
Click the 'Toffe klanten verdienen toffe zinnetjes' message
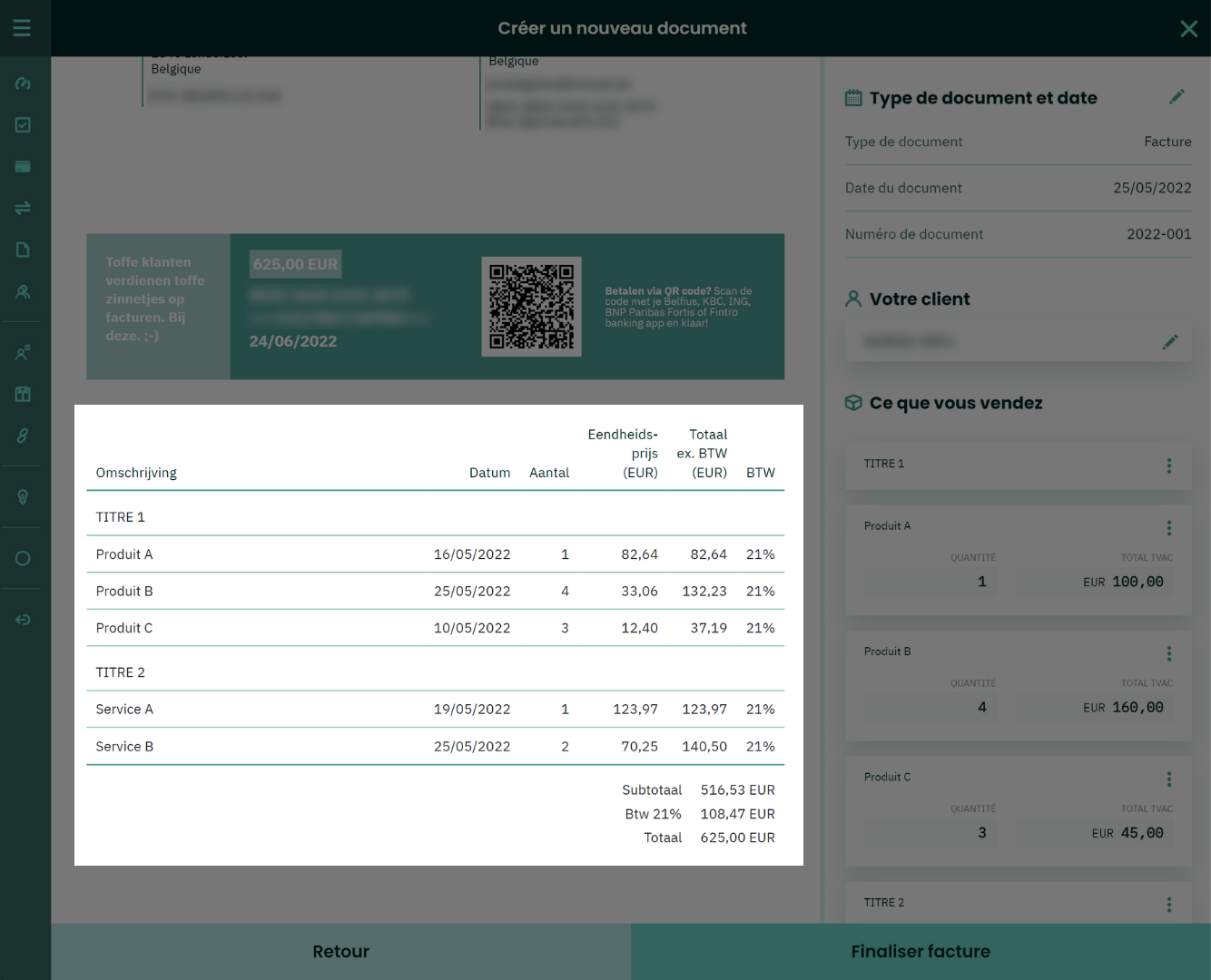click(x=155, y=299)
